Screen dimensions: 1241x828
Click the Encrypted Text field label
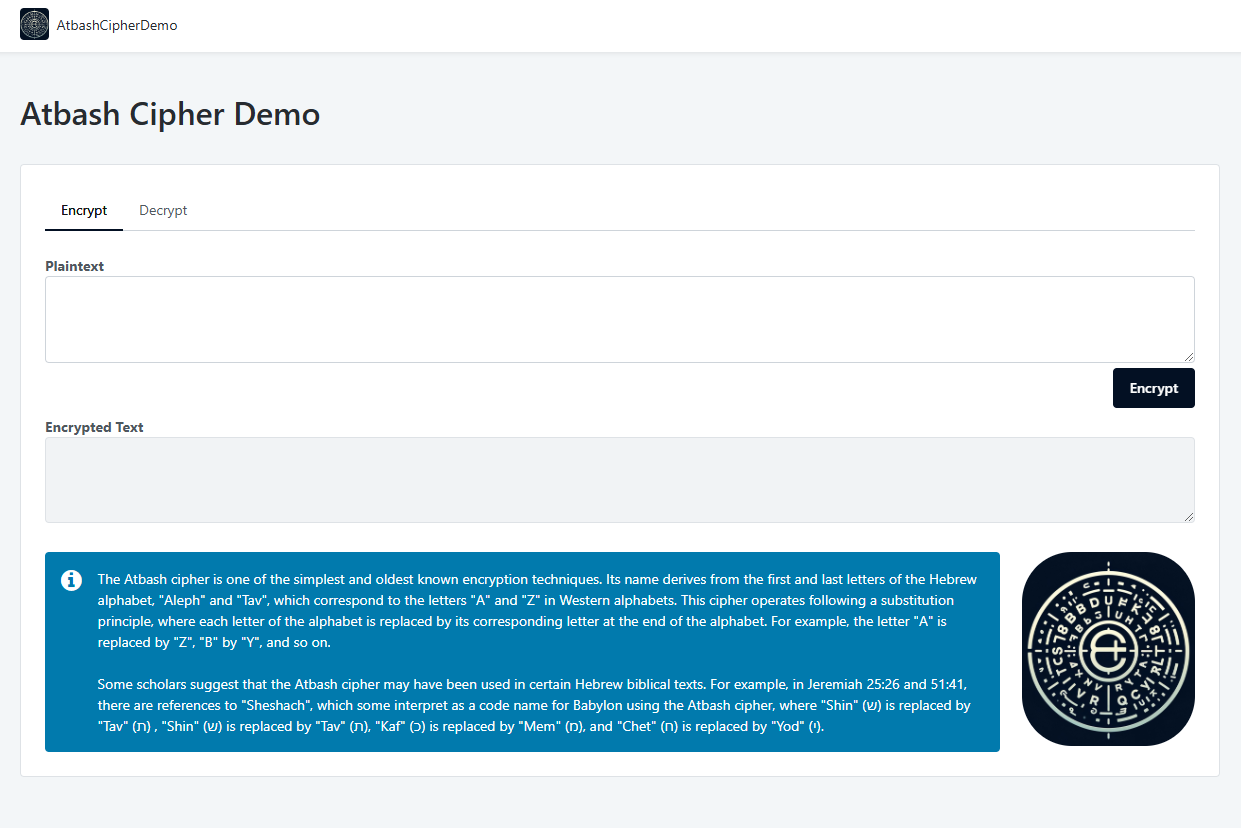point(94,427)
